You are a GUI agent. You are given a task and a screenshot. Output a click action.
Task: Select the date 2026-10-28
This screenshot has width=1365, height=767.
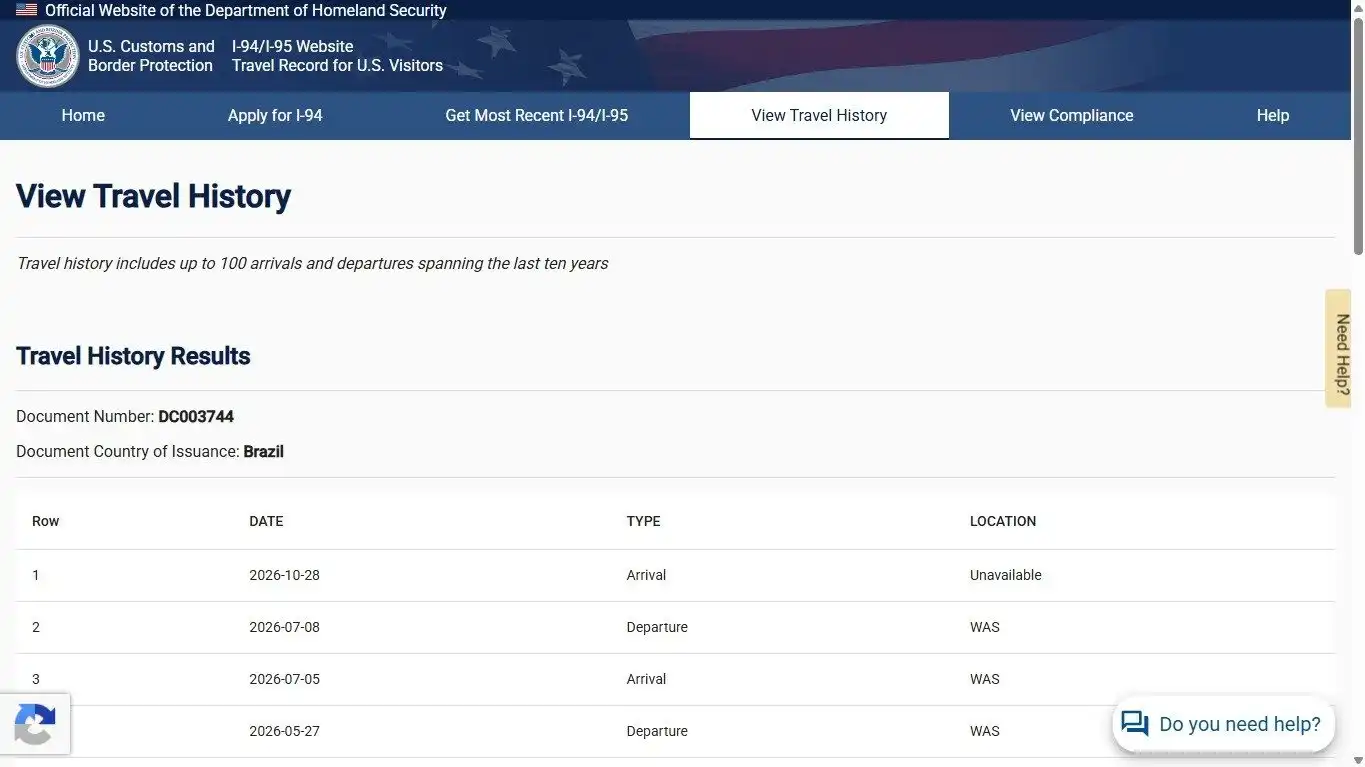(284, 575)
